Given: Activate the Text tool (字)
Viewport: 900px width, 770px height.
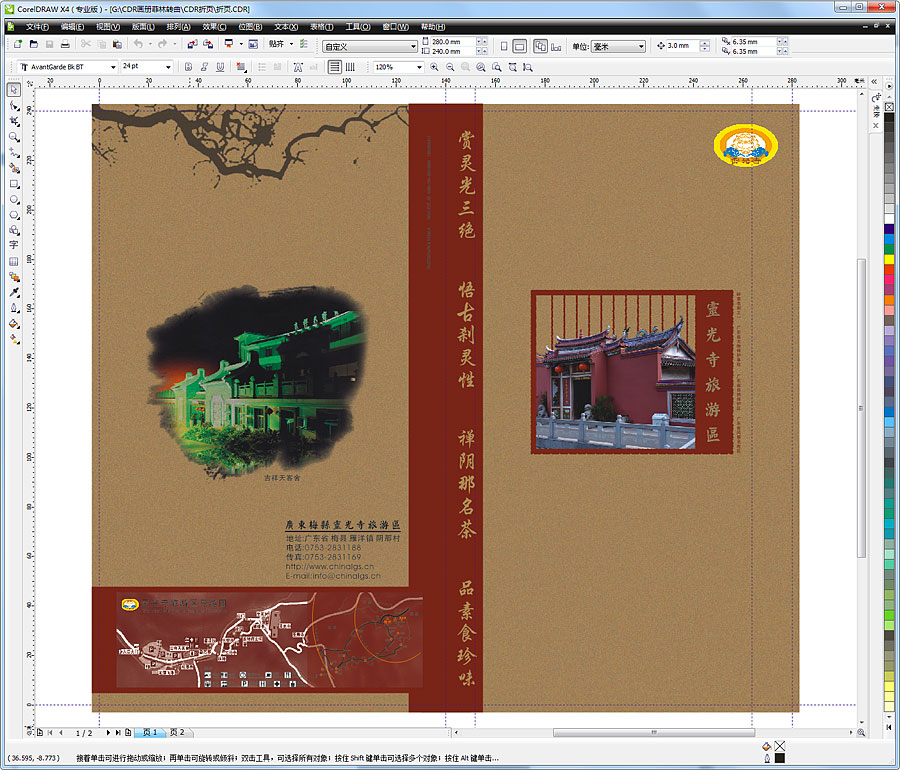Looking at the screenshot, I should [14, 244].
